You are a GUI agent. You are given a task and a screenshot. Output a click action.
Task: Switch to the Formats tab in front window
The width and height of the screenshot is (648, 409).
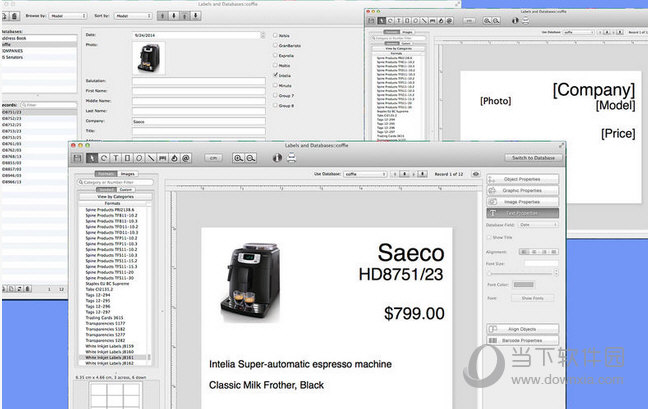pos(106,174)
